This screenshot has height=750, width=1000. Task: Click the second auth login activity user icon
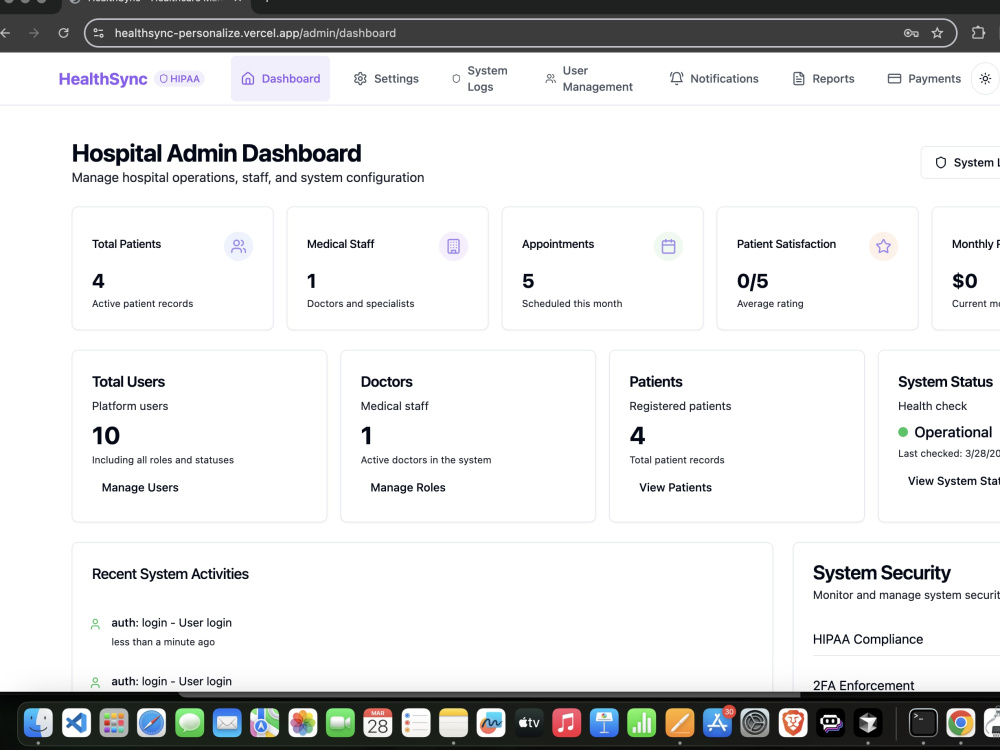(x=95, y=683)
